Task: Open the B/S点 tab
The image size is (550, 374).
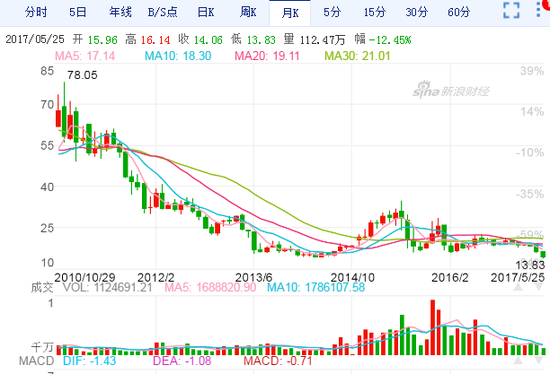Action: pos(162,12)
